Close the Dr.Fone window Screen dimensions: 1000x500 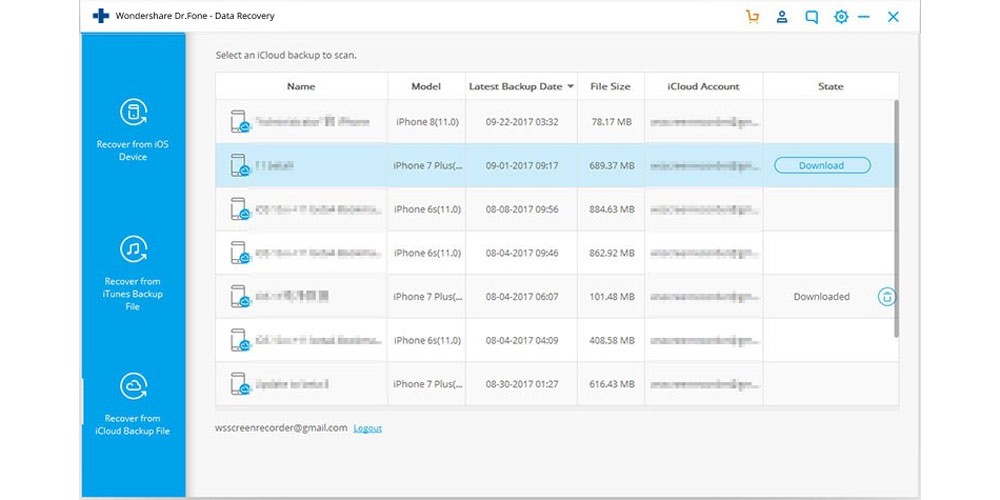click(893, 17)
